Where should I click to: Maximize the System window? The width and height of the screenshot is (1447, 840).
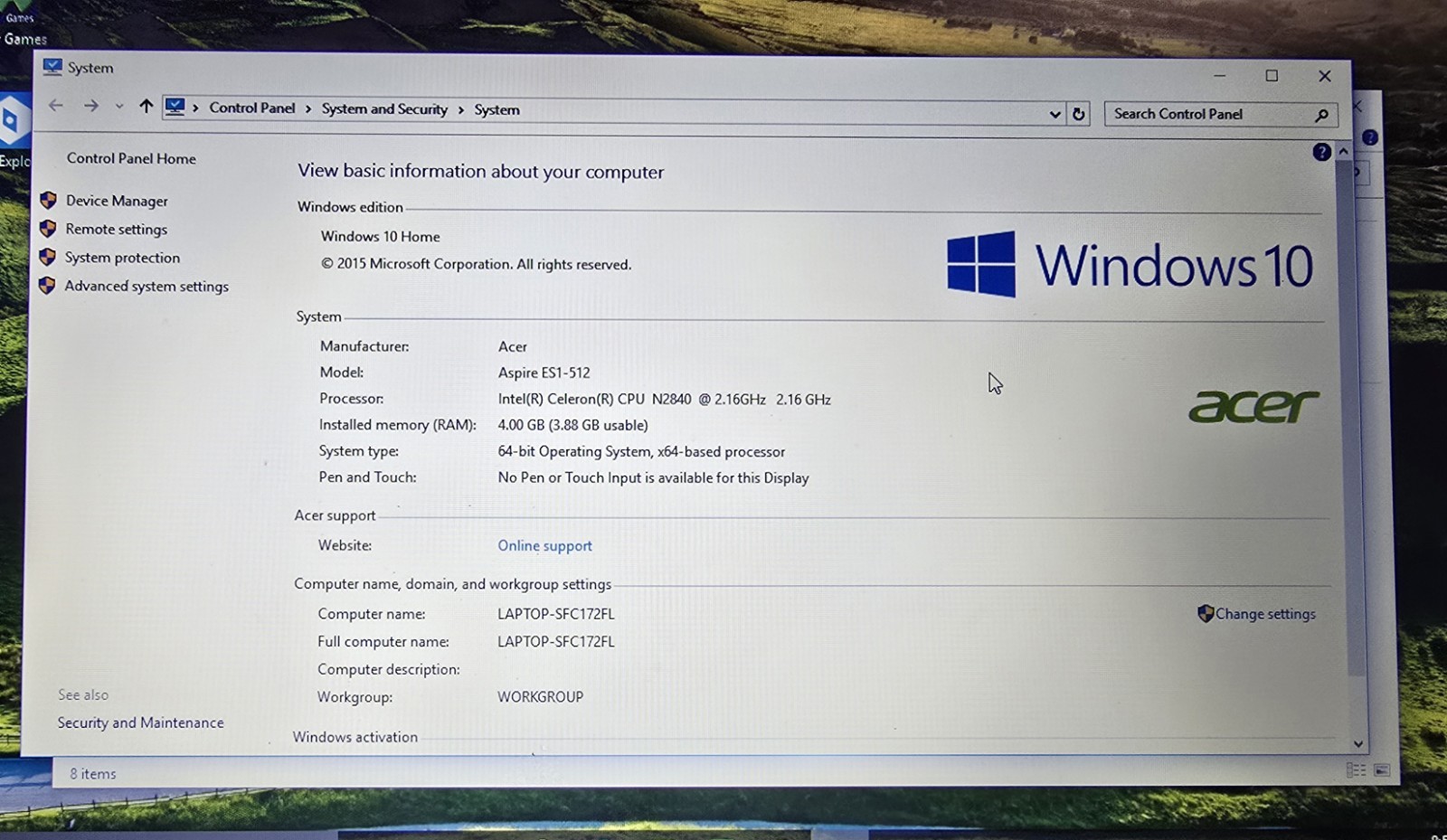pyautogui.click(x=1272, y=76)
